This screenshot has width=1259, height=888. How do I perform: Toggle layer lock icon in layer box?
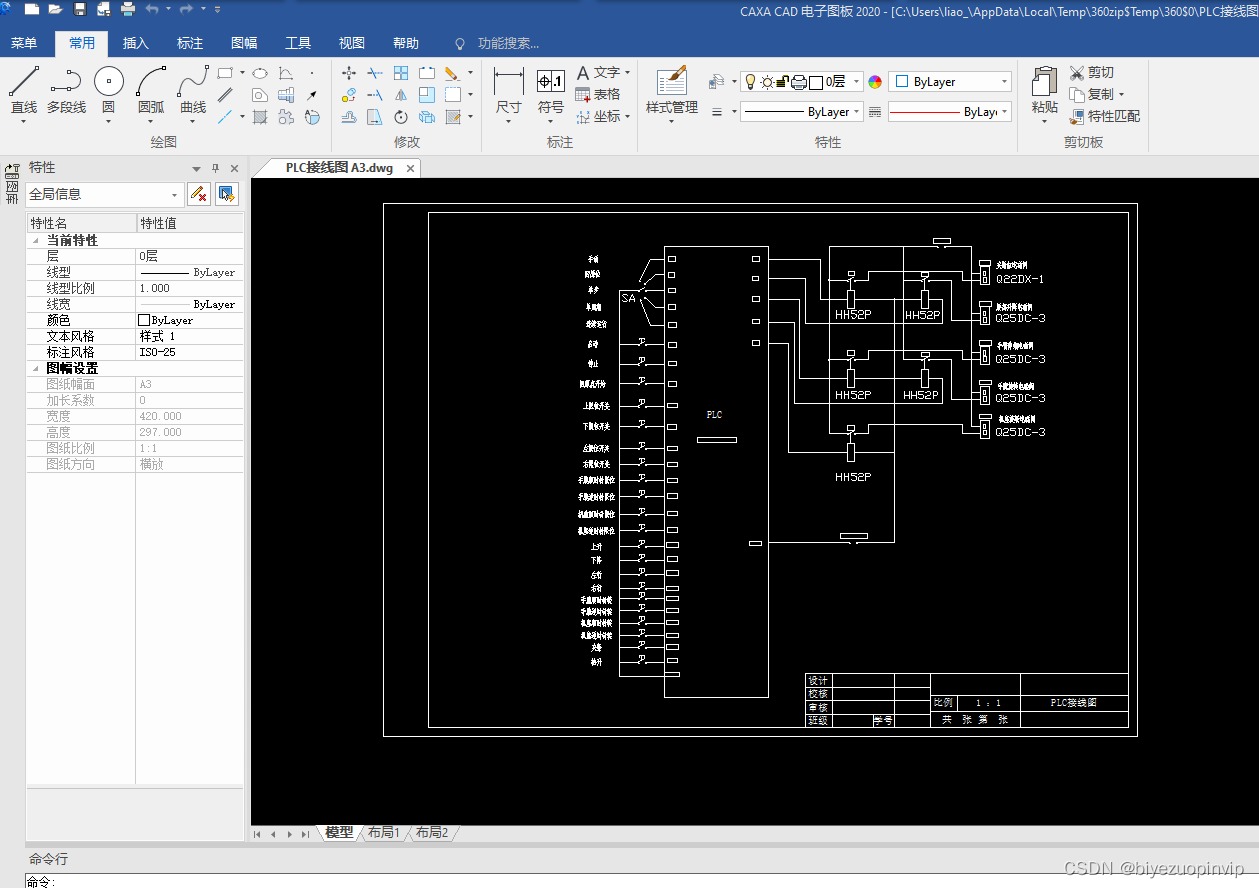783,82
